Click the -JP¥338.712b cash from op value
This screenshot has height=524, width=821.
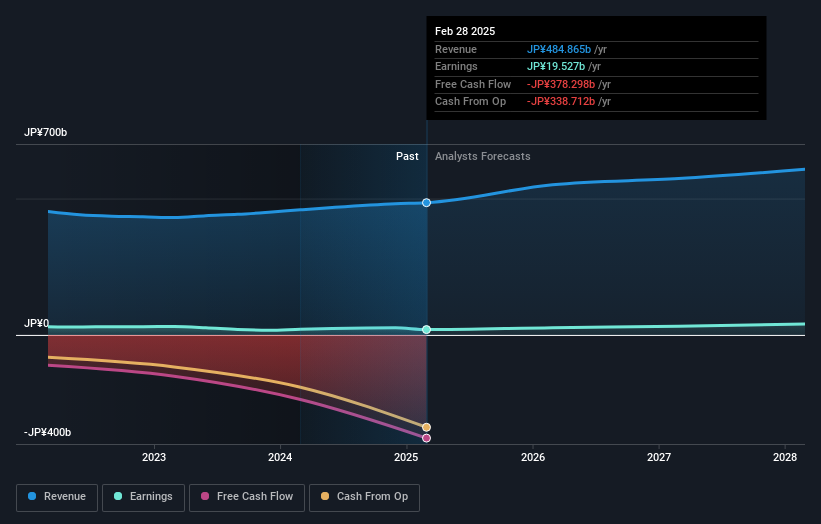pos(561,102)
